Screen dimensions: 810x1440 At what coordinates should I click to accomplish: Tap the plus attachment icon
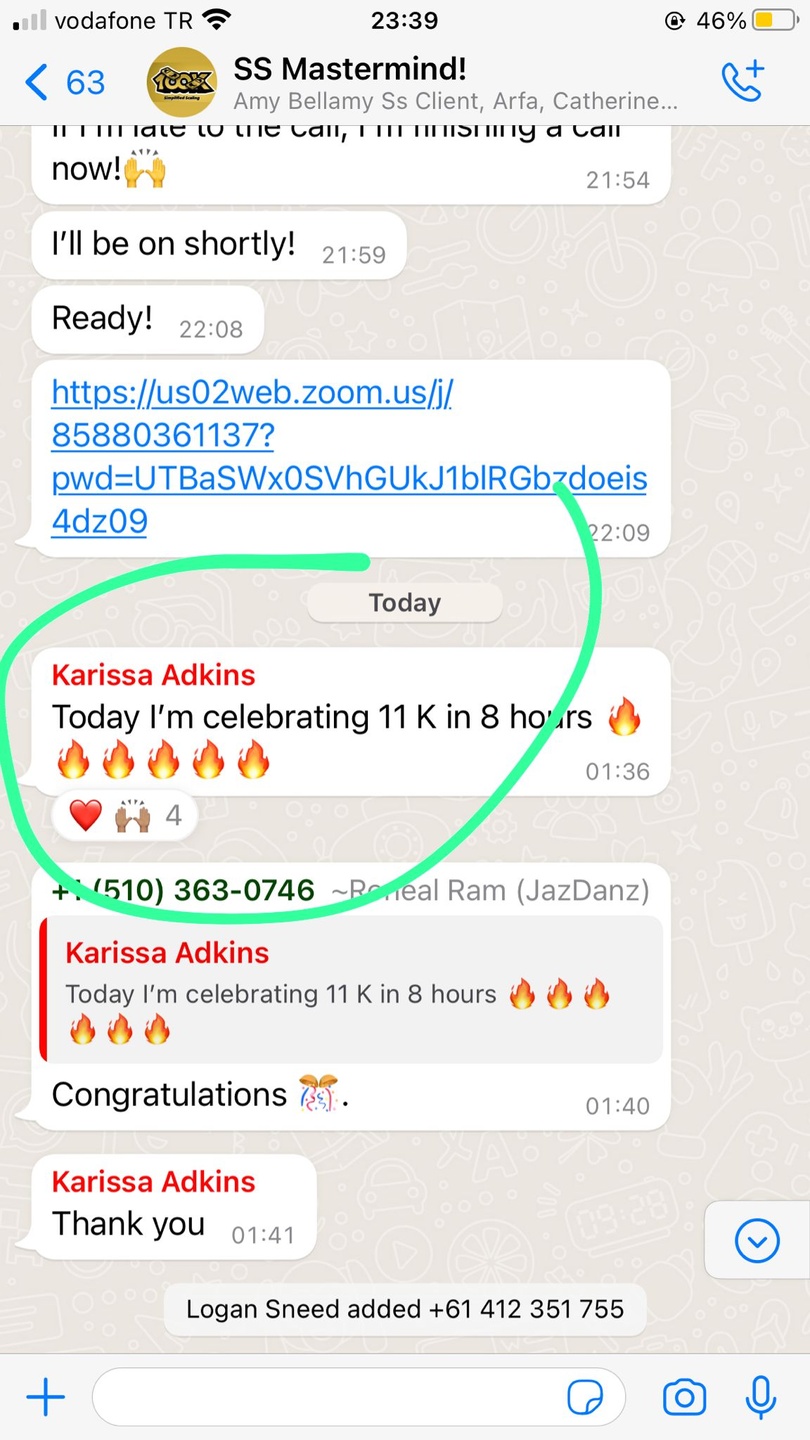[45, 1397]
